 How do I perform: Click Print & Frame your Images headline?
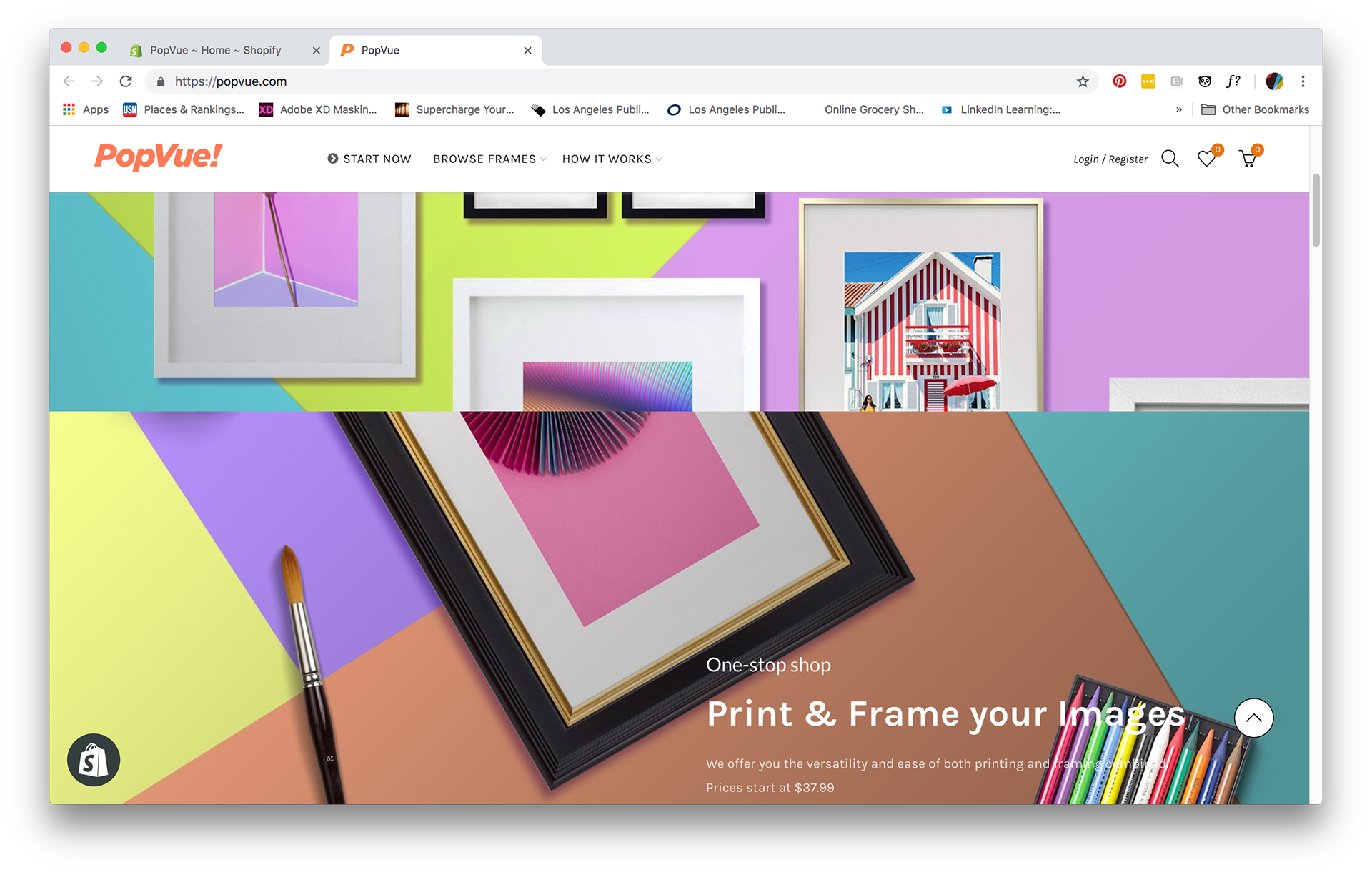pos(945,713)
